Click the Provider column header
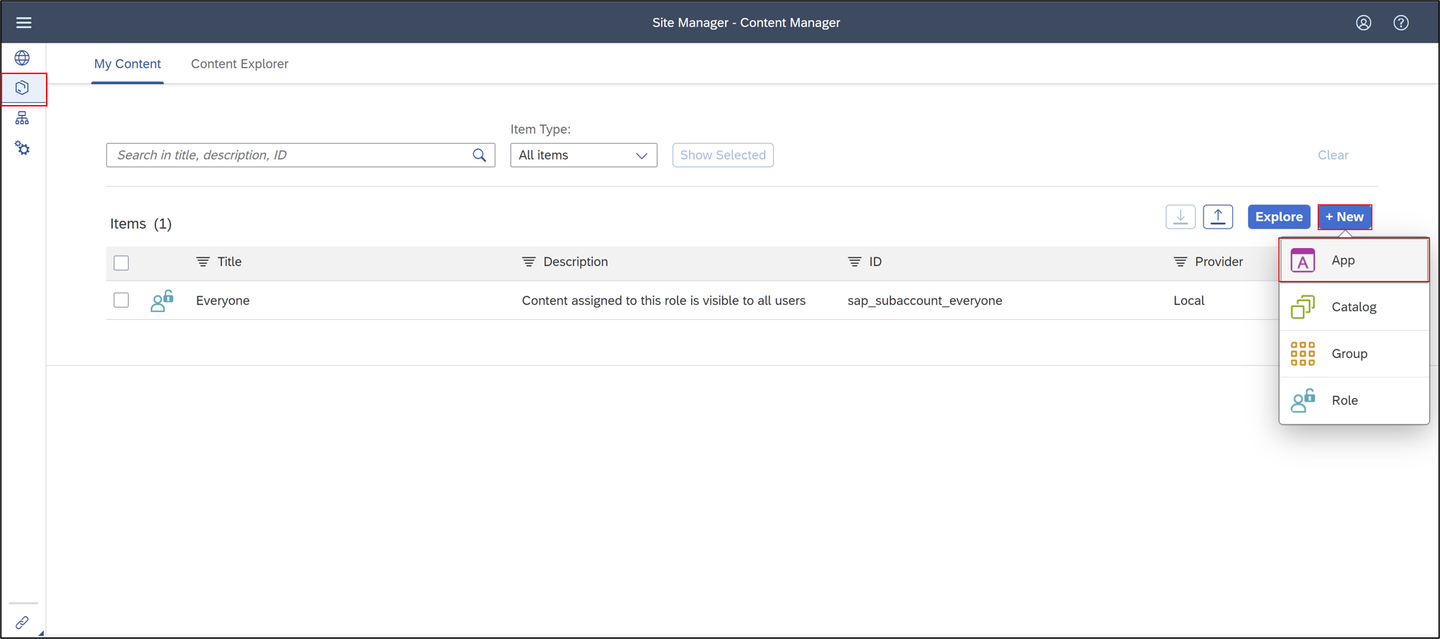The image size is (1440, 639). 1219,262
